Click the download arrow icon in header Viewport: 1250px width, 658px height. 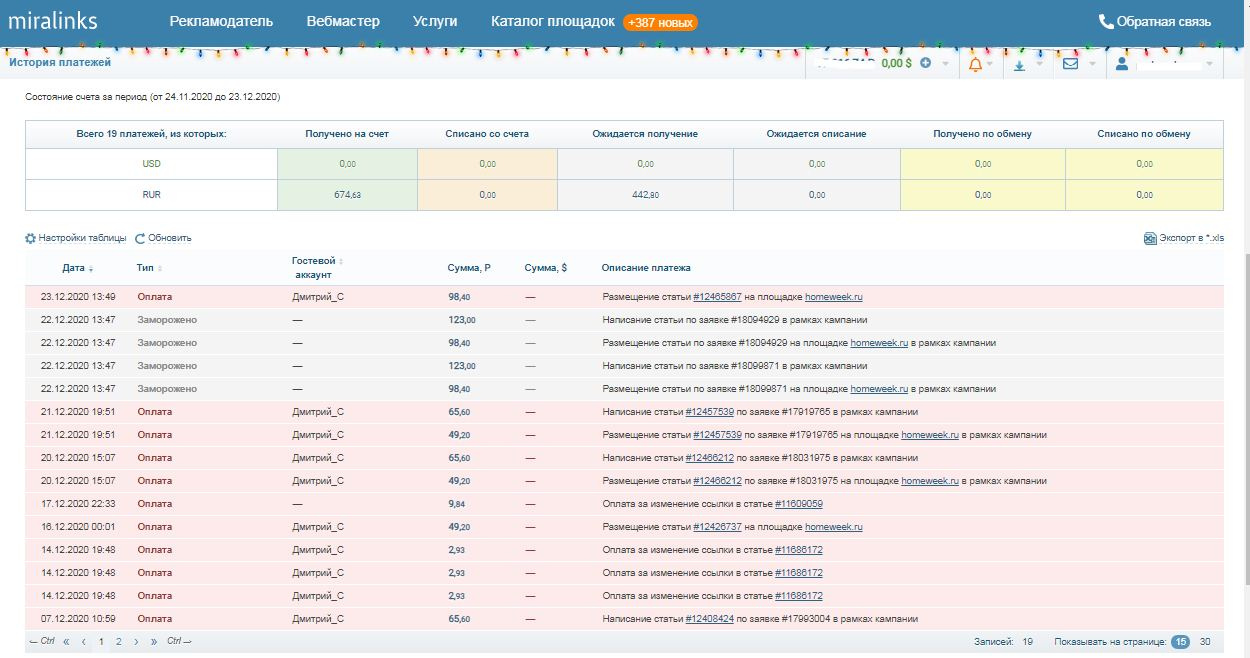pyautogui.click(x=1019, y=64)
